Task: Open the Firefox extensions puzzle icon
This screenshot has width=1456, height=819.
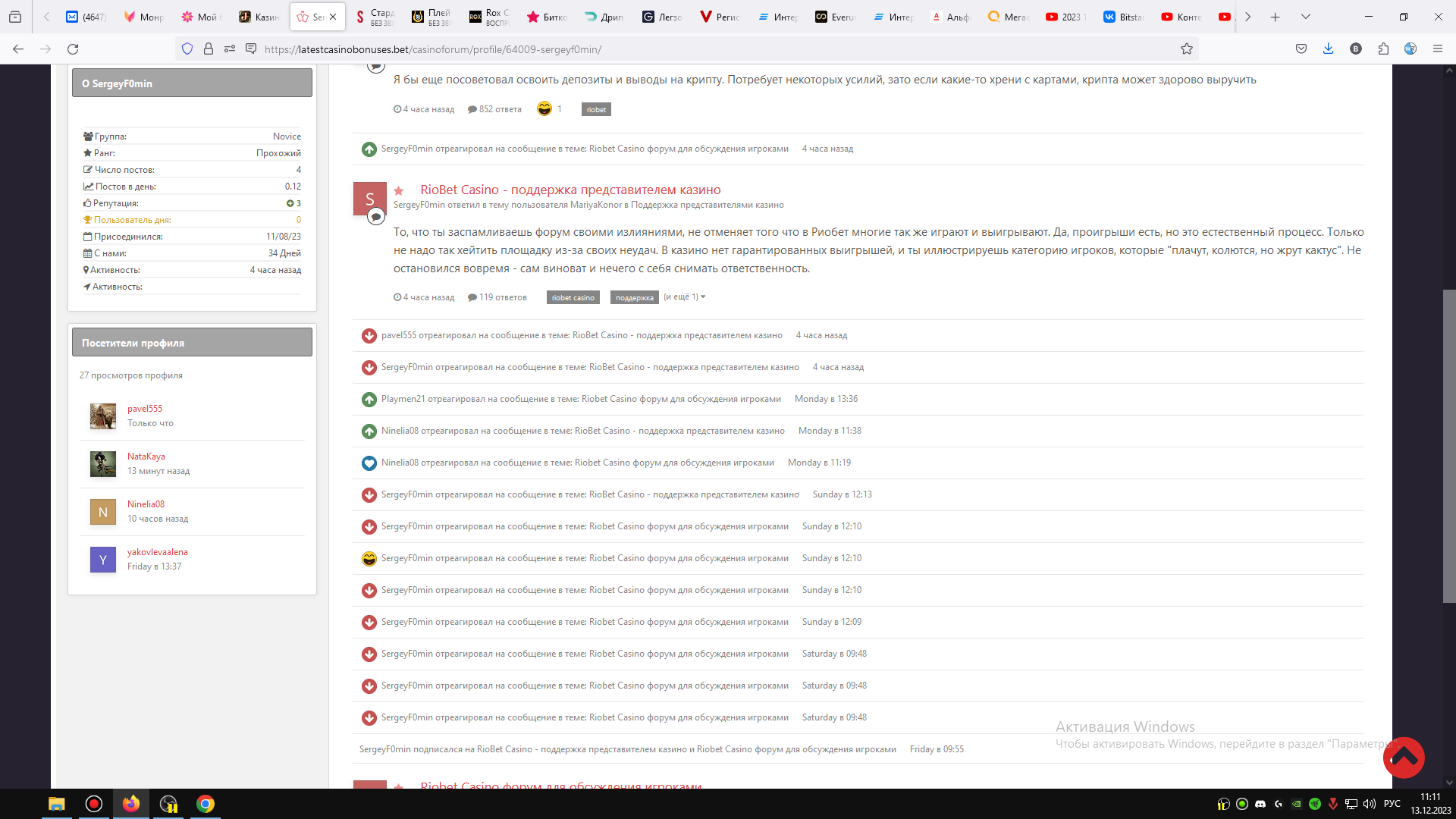Action: (x=1383, y=49)
